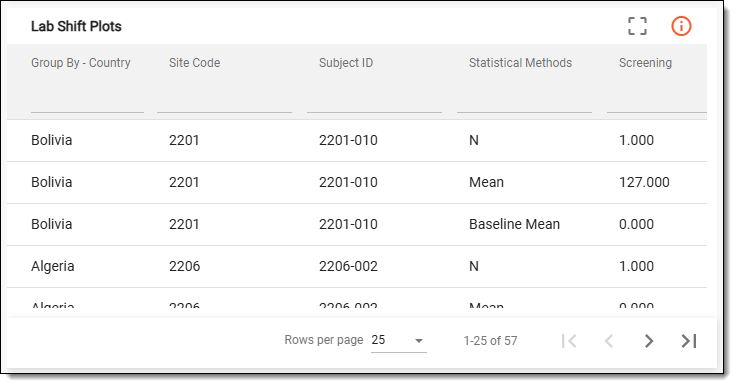Select the 127.000 Screening value
The width and height of the screenshot is (736, 386).
644,182
